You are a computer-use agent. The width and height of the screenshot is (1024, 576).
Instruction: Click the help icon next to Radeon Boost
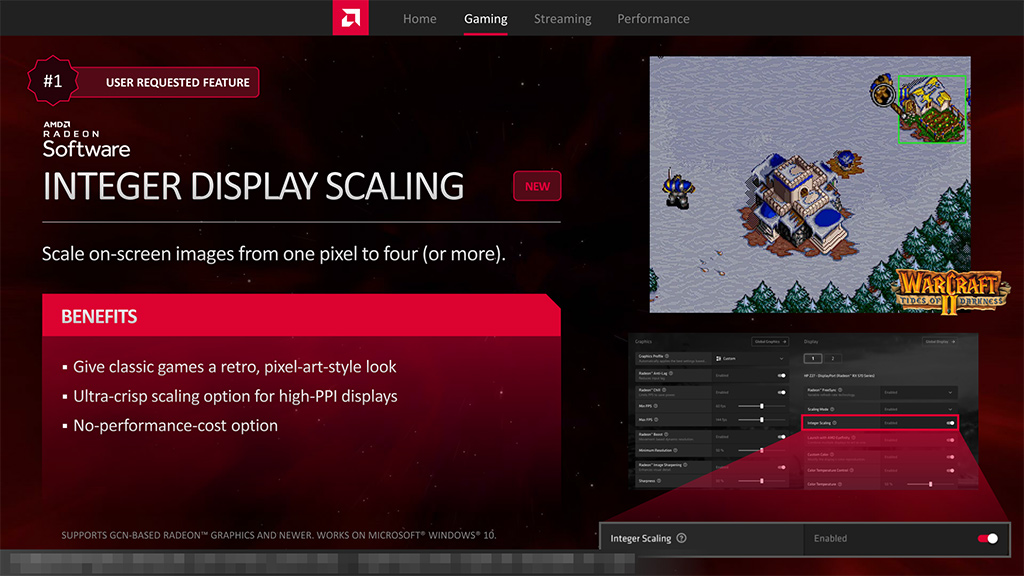[666, 434]
